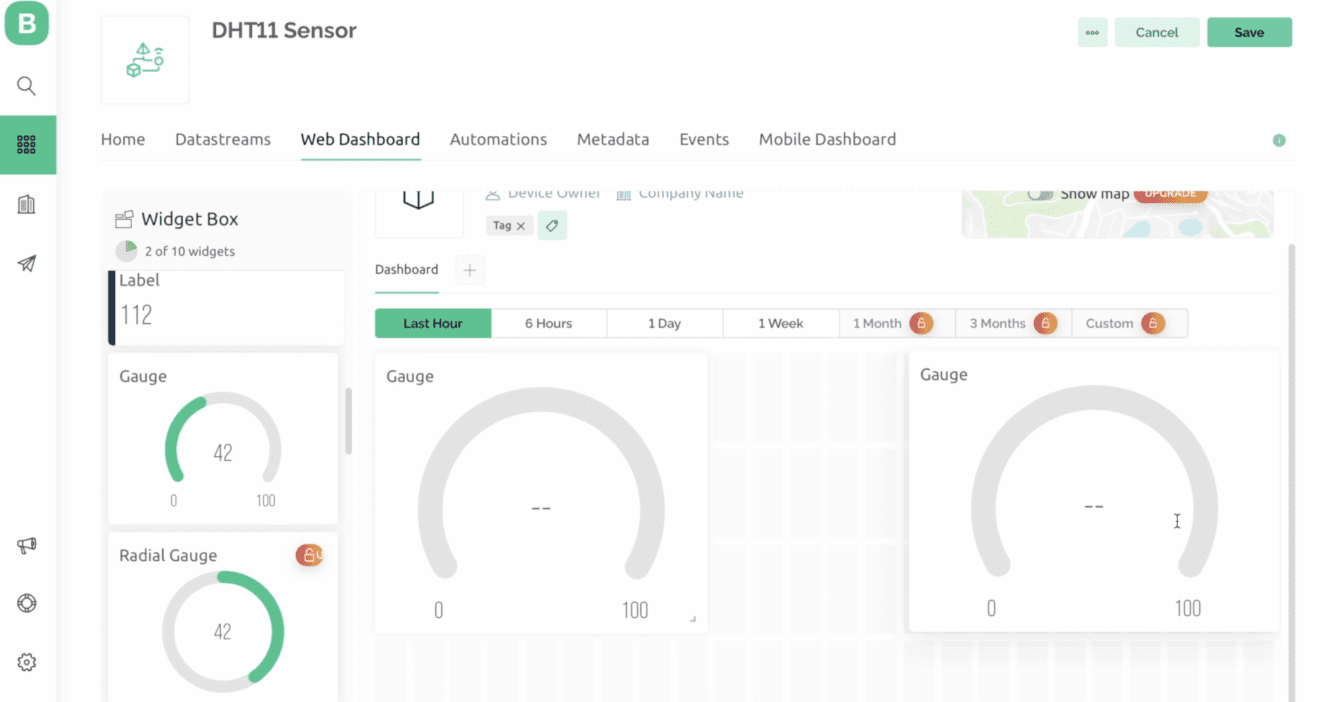
Task: Select the 6 Hours time range
Action: click(548, 323)
